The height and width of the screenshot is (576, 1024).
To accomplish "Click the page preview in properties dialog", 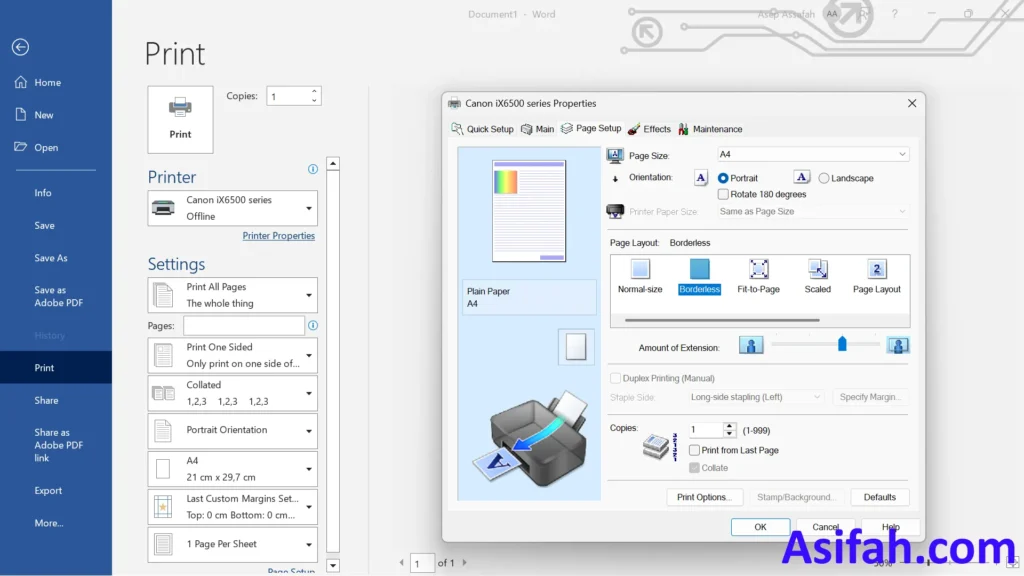I will point(529,211).
